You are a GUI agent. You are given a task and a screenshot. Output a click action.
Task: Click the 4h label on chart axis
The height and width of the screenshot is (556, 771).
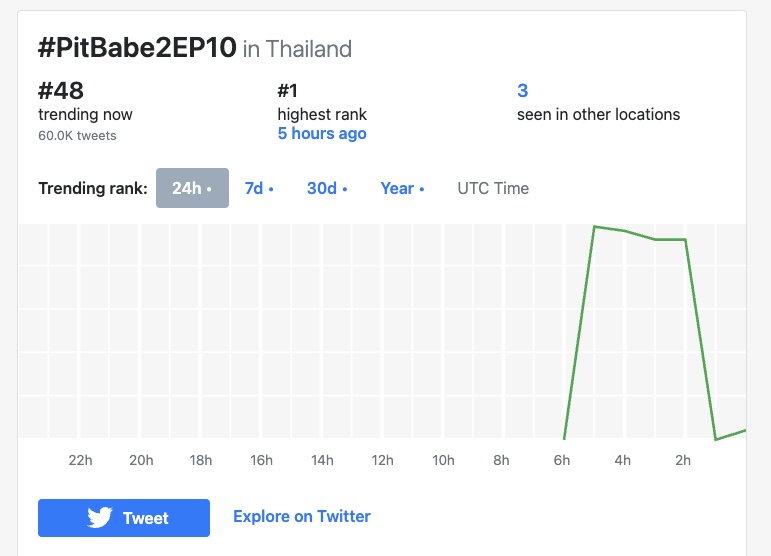[623, 460]
